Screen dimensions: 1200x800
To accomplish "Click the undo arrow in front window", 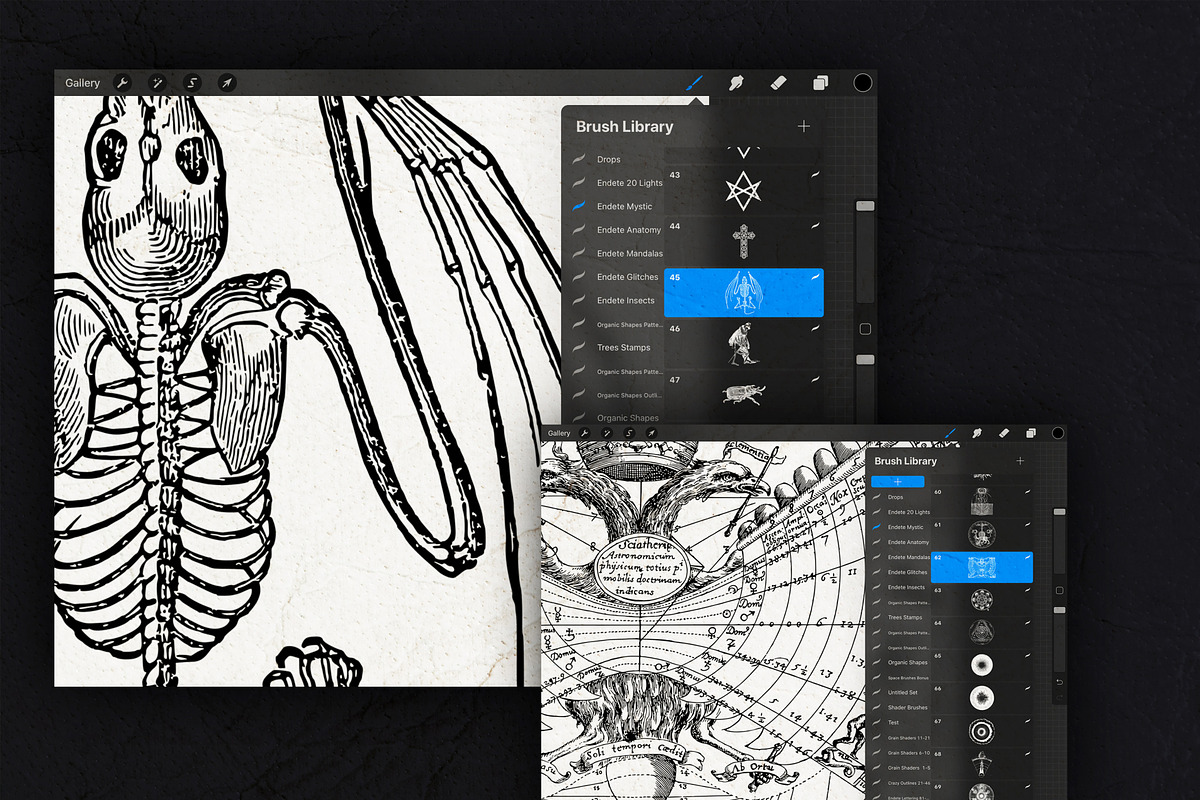I will tap(1060, 682).
